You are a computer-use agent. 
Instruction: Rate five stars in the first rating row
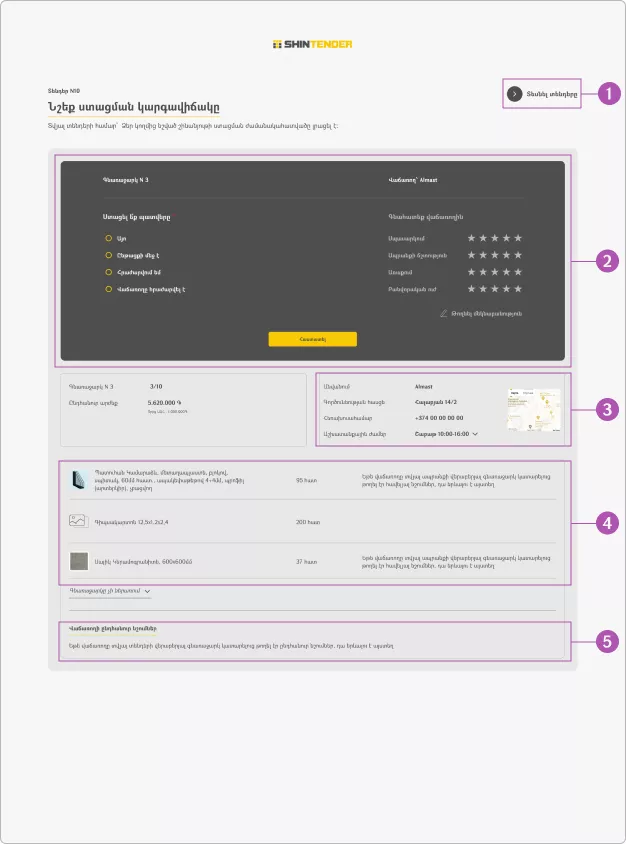518,238
